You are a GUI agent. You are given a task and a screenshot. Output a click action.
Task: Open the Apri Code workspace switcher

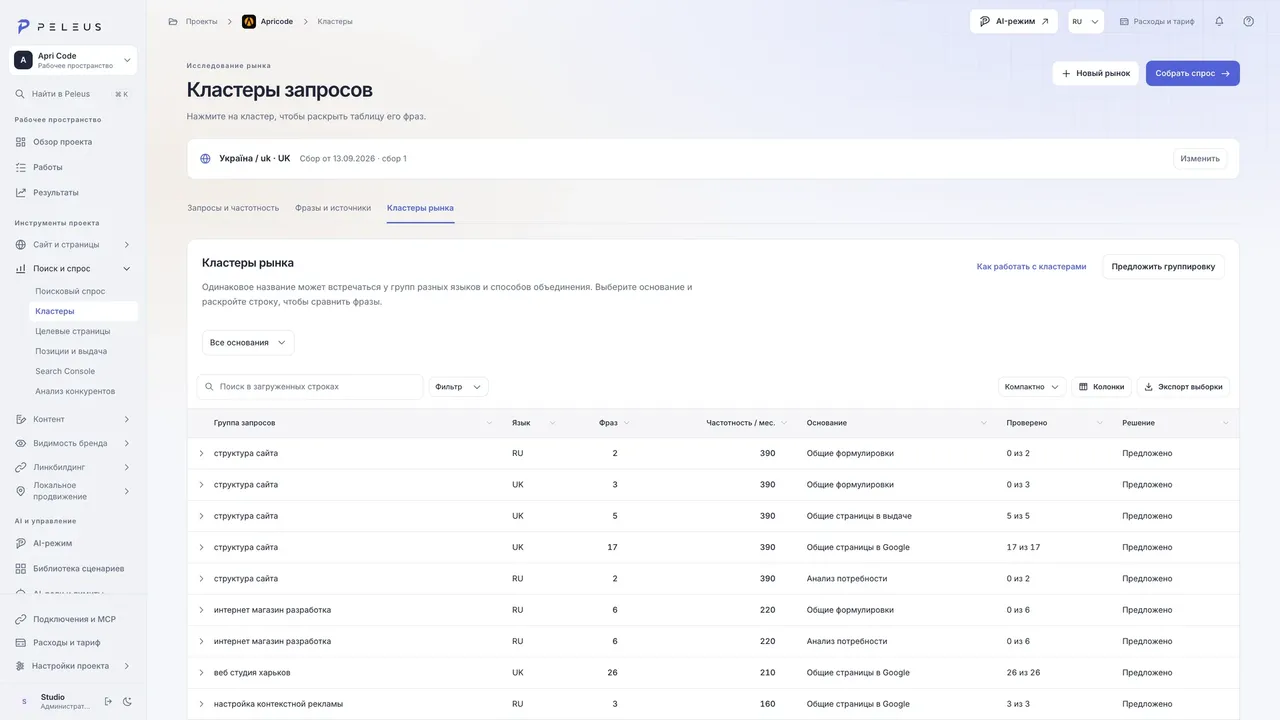click(73, 60)
